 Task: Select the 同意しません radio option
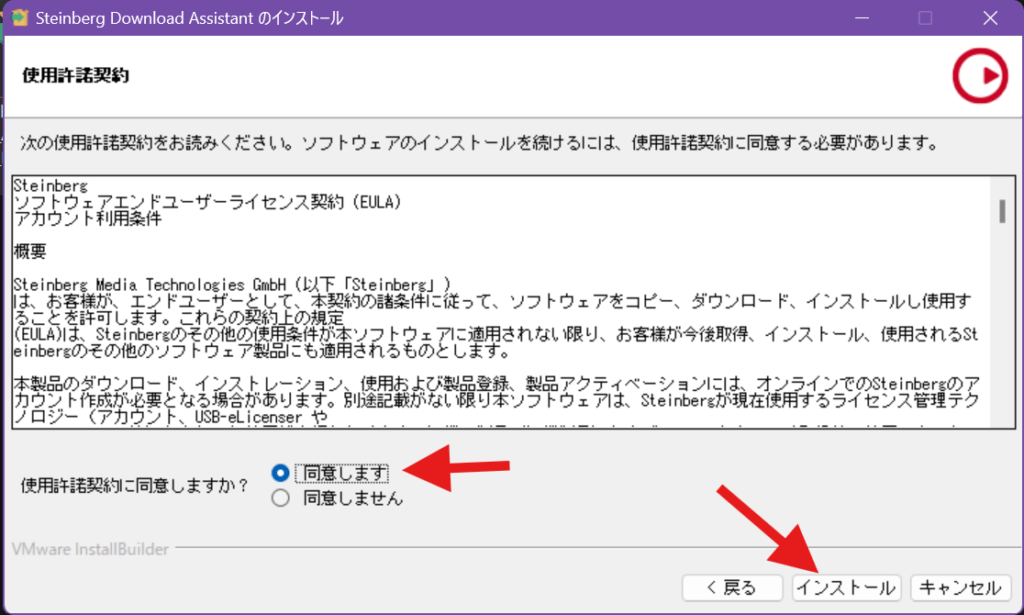[280, 498]
